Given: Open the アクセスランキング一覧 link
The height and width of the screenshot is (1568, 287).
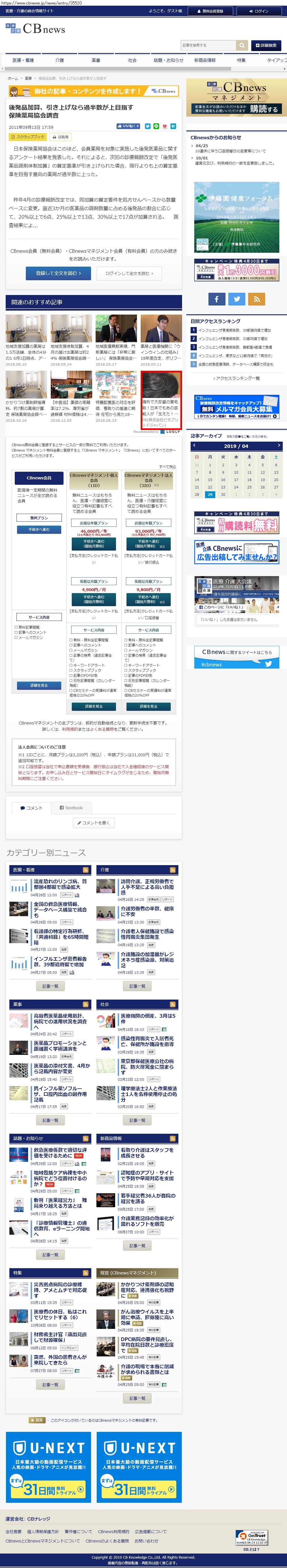Looking at the screenshot, I should point(237,378).
